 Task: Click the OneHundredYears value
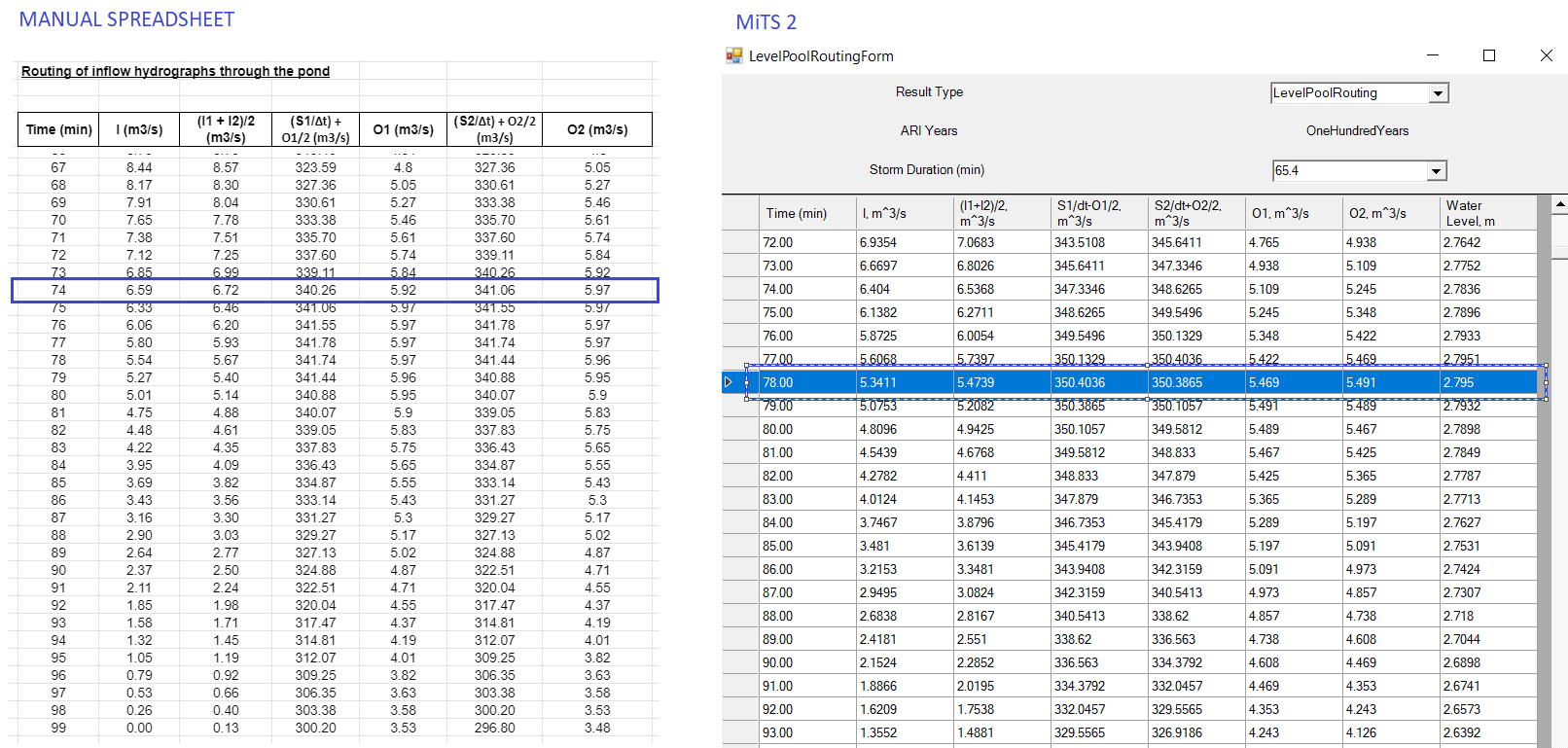1357,130
